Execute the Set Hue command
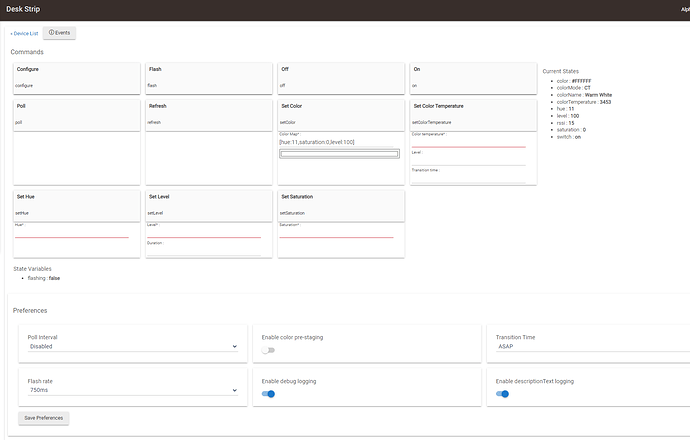The height and width of the screenshot is (440, 690). pos(77,206)
